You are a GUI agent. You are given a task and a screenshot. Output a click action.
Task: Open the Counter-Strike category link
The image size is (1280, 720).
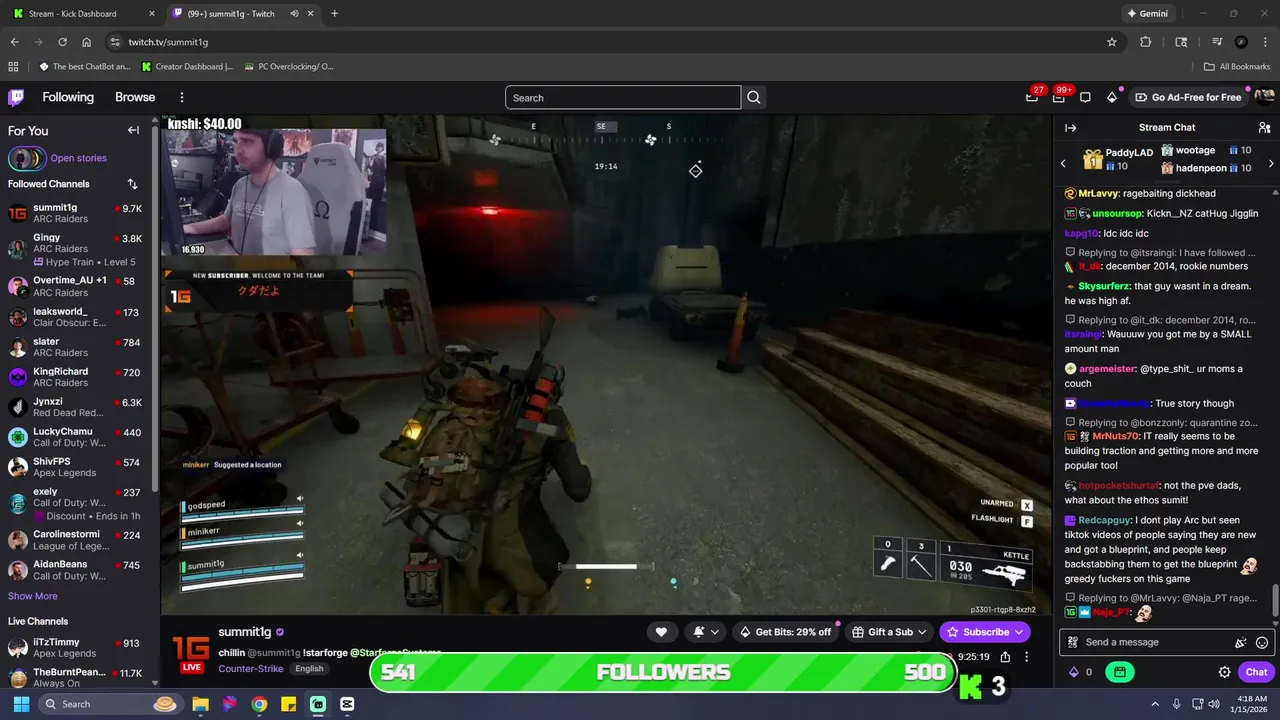251,668
